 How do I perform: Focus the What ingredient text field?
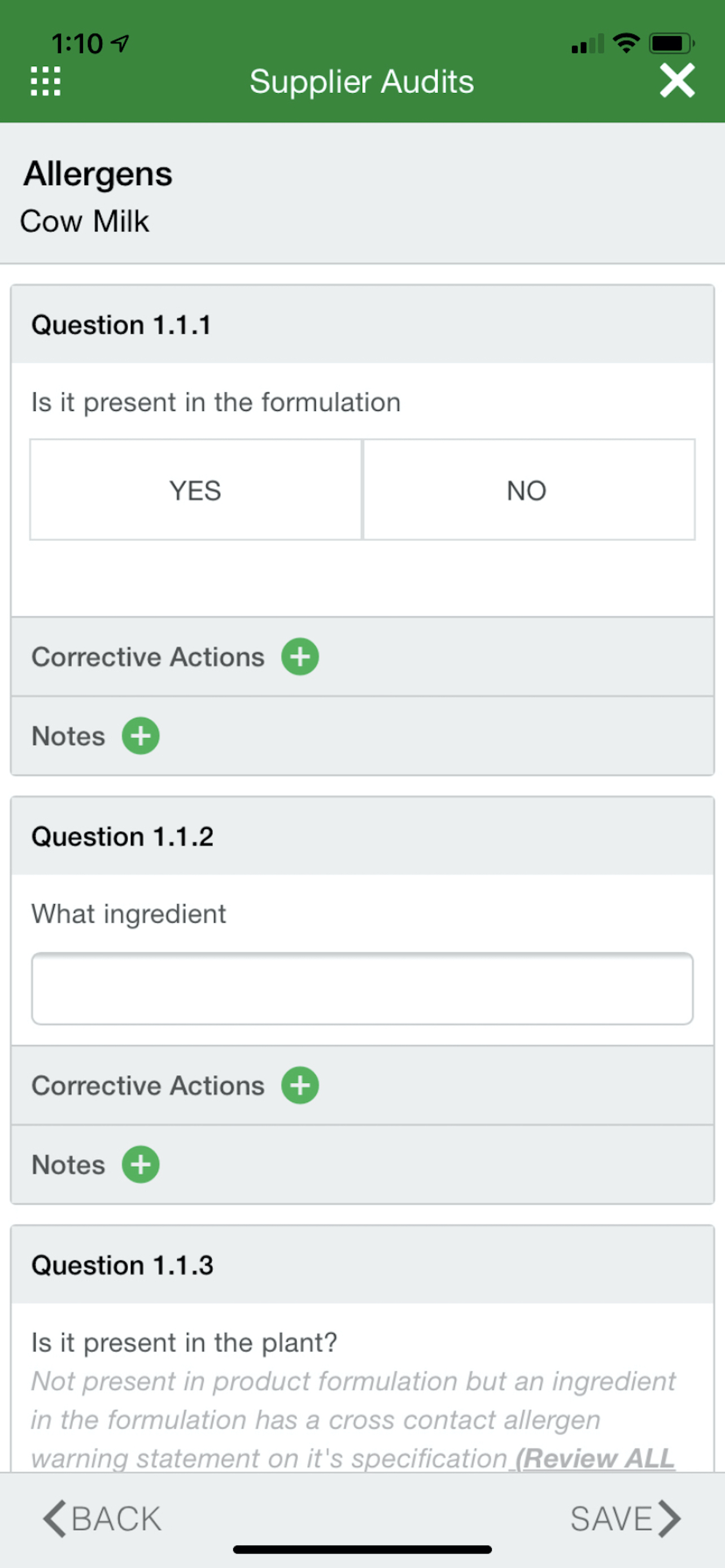(x=362, y=988)
